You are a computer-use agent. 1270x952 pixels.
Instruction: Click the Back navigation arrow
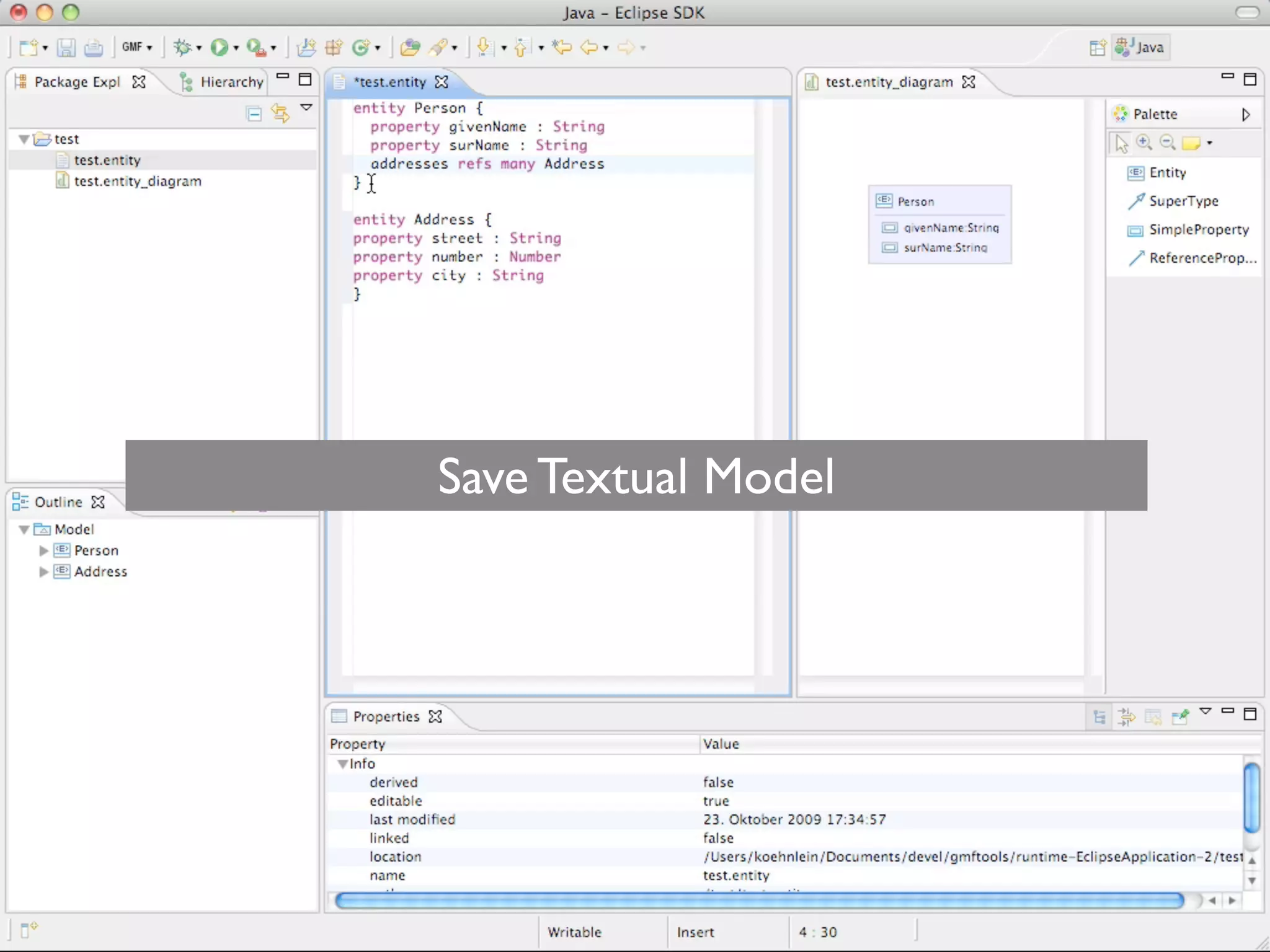(589, 47)
